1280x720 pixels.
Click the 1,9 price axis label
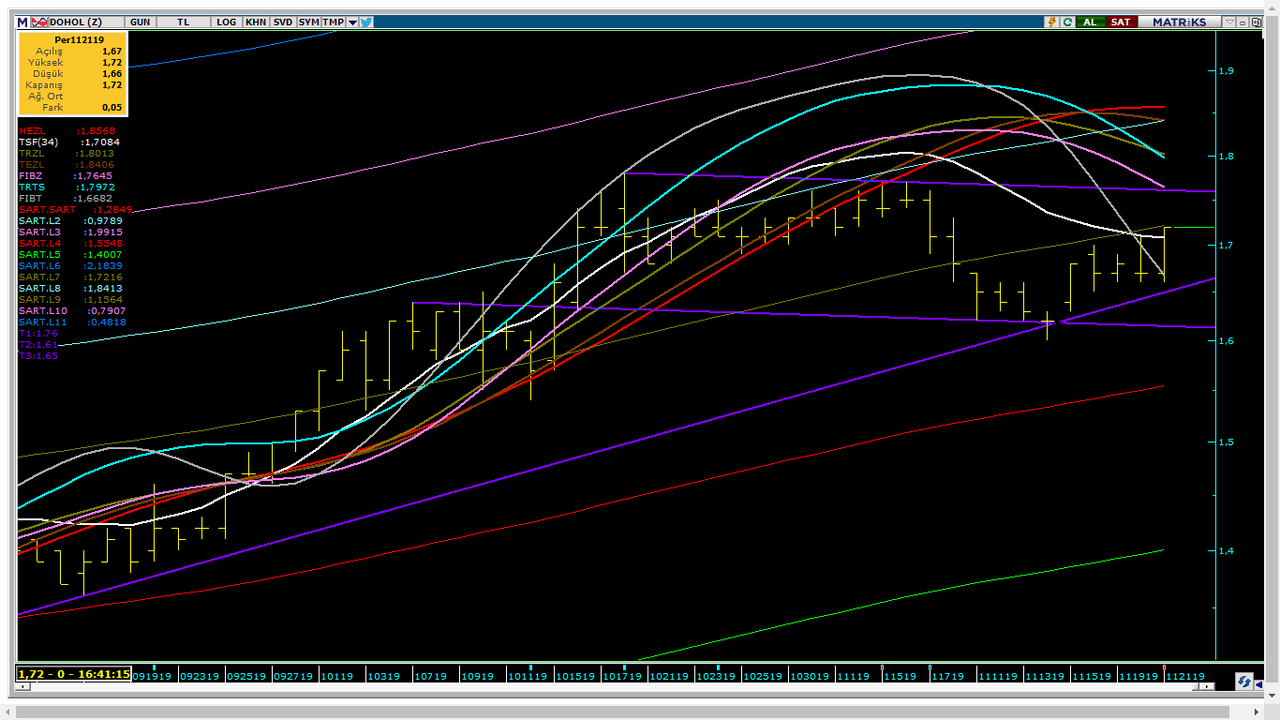point(1226,71)
